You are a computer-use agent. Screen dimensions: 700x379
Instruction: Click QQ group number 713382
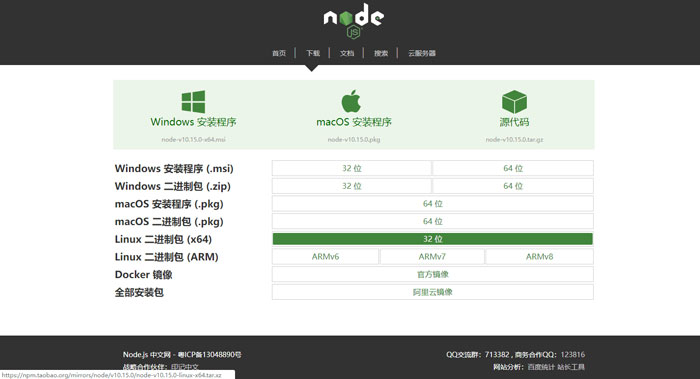pos(497,354)
